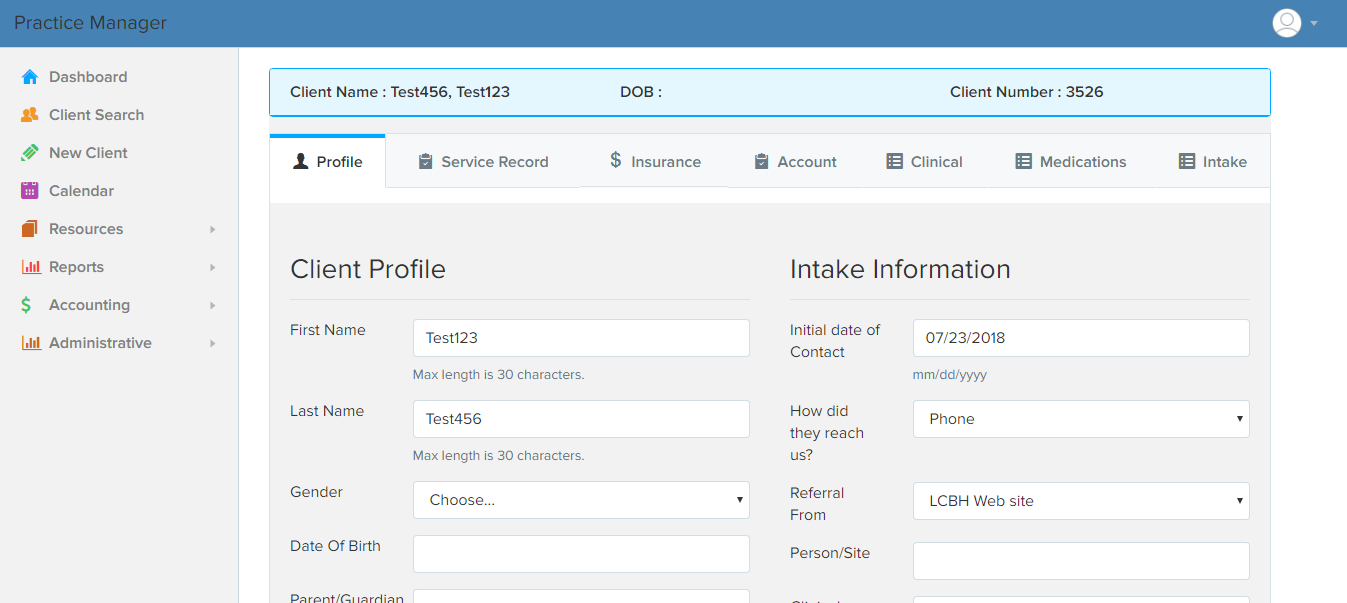Click the Person/Site input field
This screenshot has width=1347, height=603.
pyautogui.click(x=1081, y=561)
